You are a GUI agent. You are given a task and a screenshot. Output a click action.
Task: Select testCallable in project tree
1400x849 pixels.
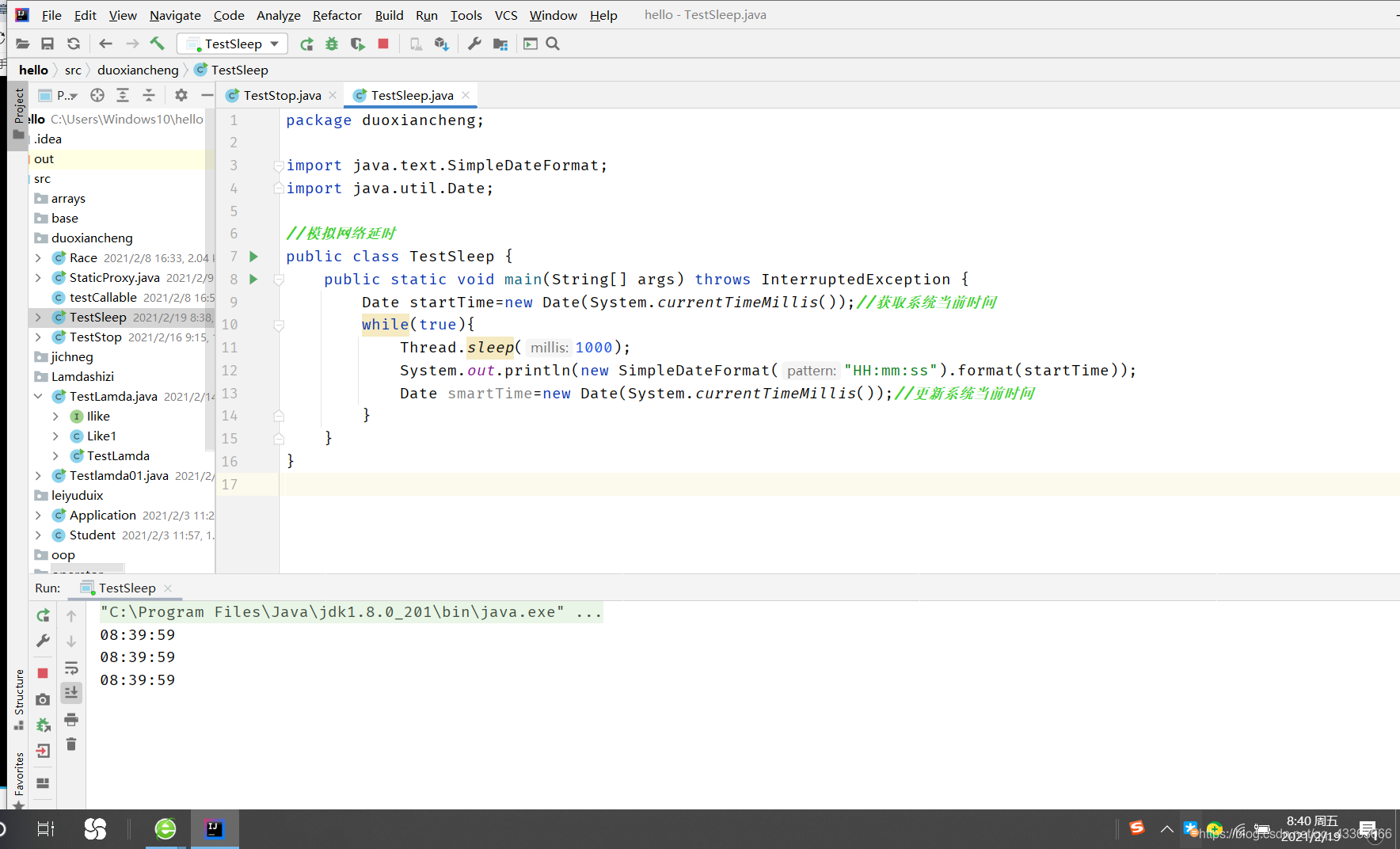pos(103,298)
